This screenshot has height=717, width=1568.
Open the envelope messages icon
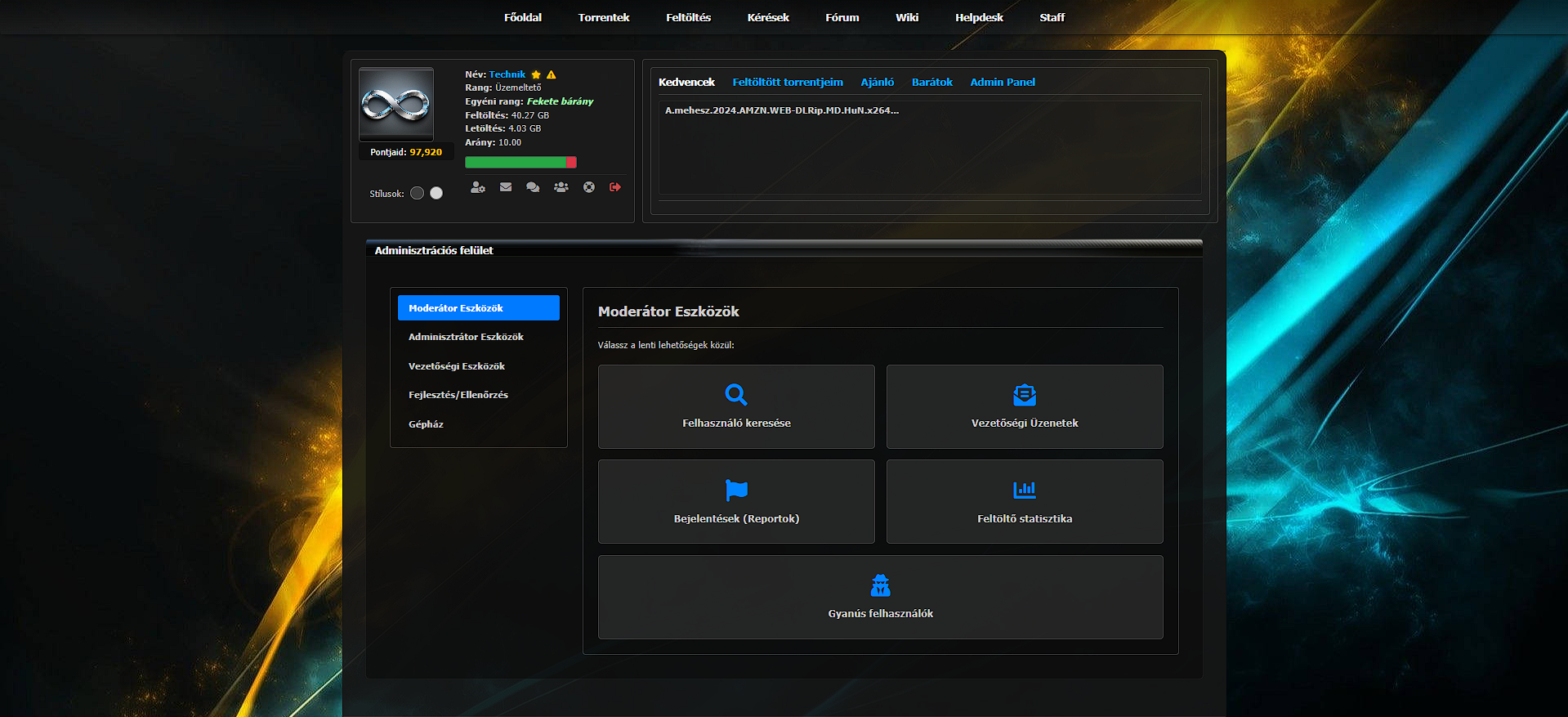[x=506, y=187]
